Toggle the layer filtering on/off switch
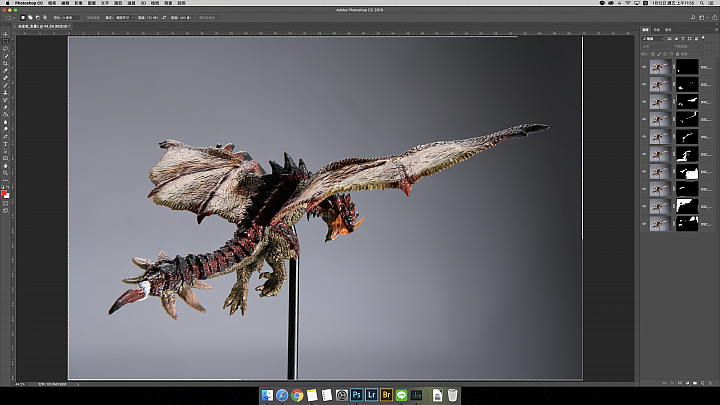Viewport: 720px width, 405px height. [703, 38]
